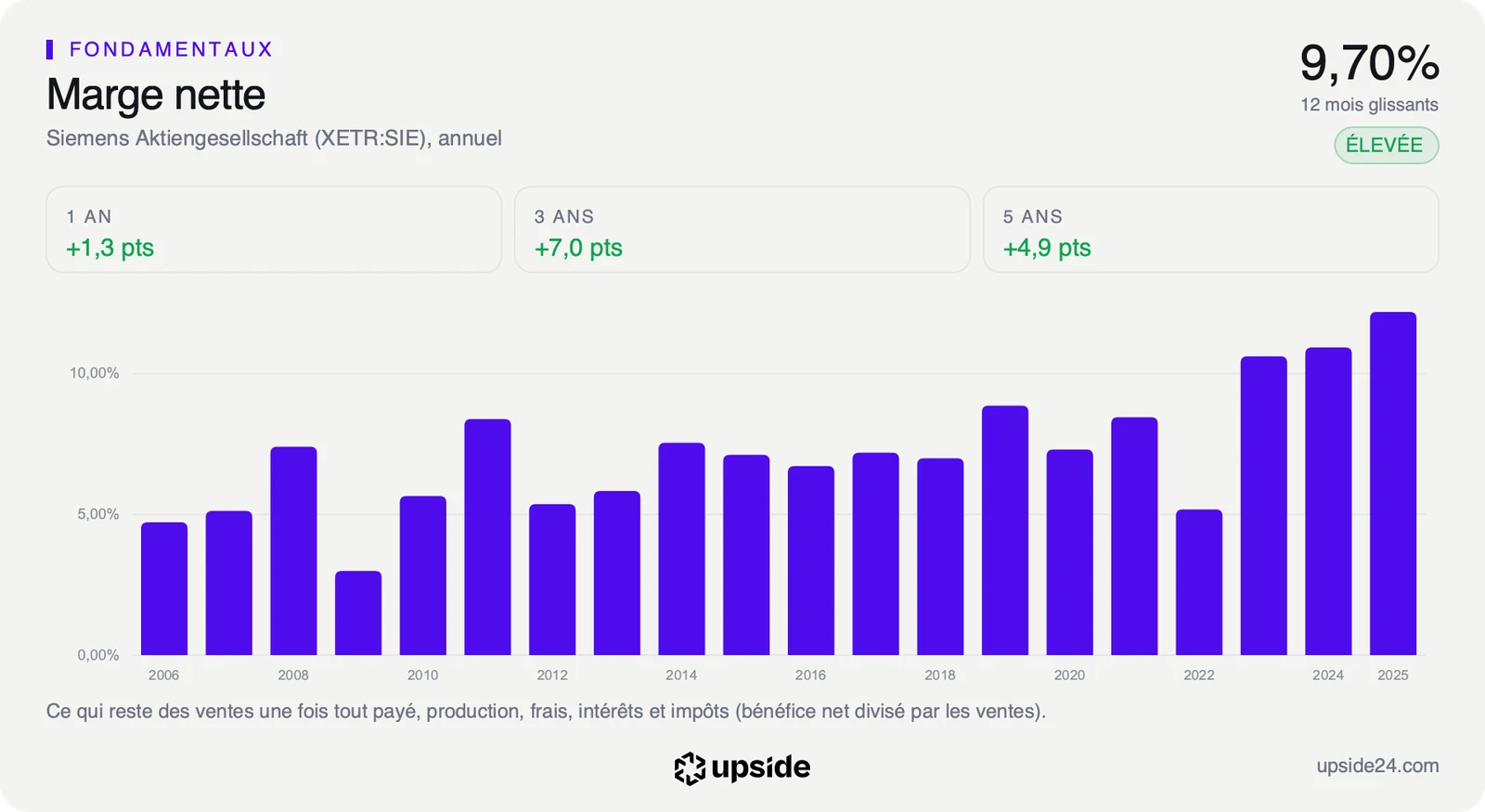Click the "2025" x-axis label
This screenshot has width=1485, height=812.
click(1393, 675)
